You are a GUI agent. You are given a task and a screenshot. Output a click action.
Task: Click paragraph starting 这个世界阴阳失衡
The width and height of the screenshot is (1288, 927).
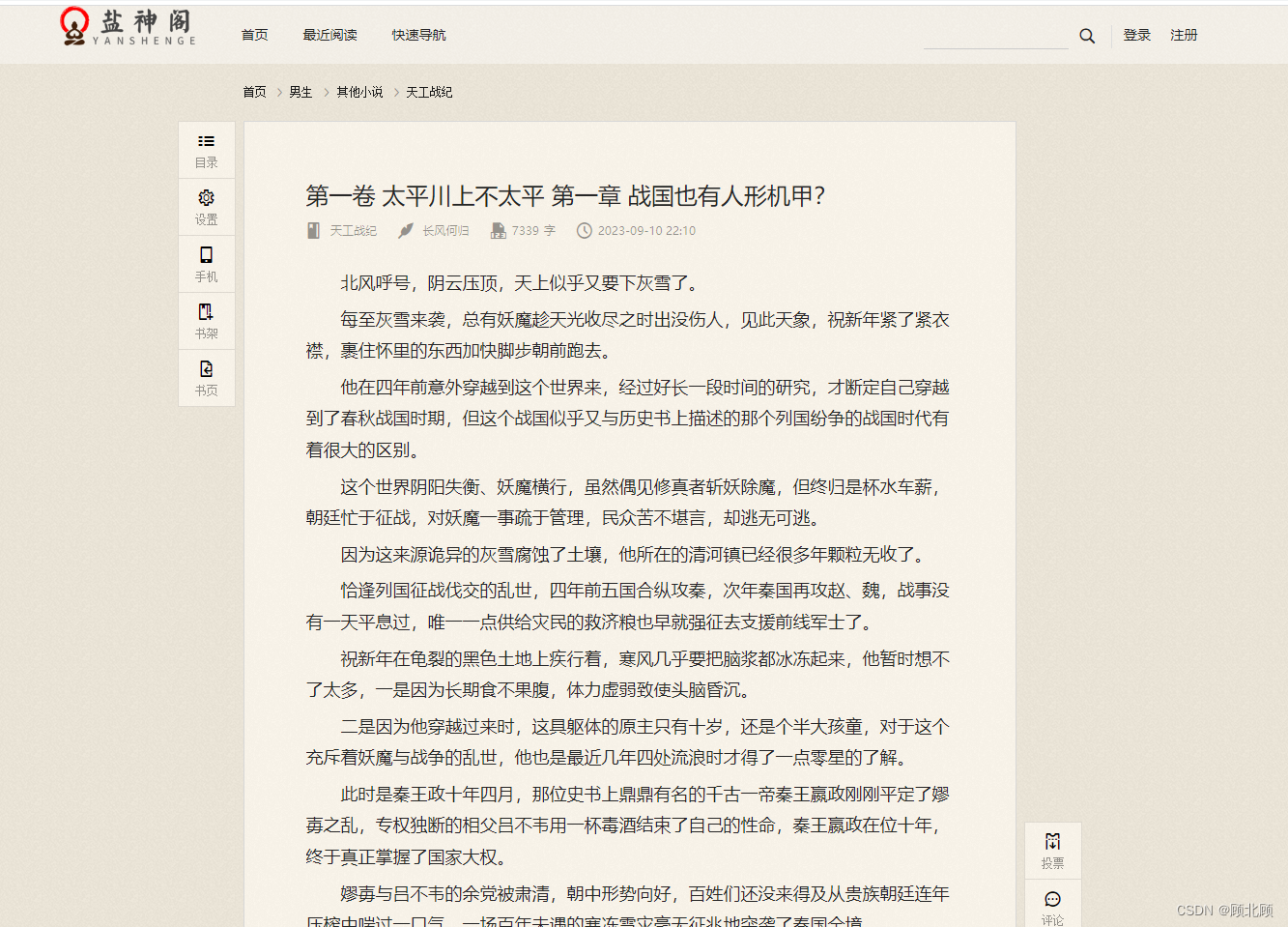pyautogui.click(x=628, y=502)
